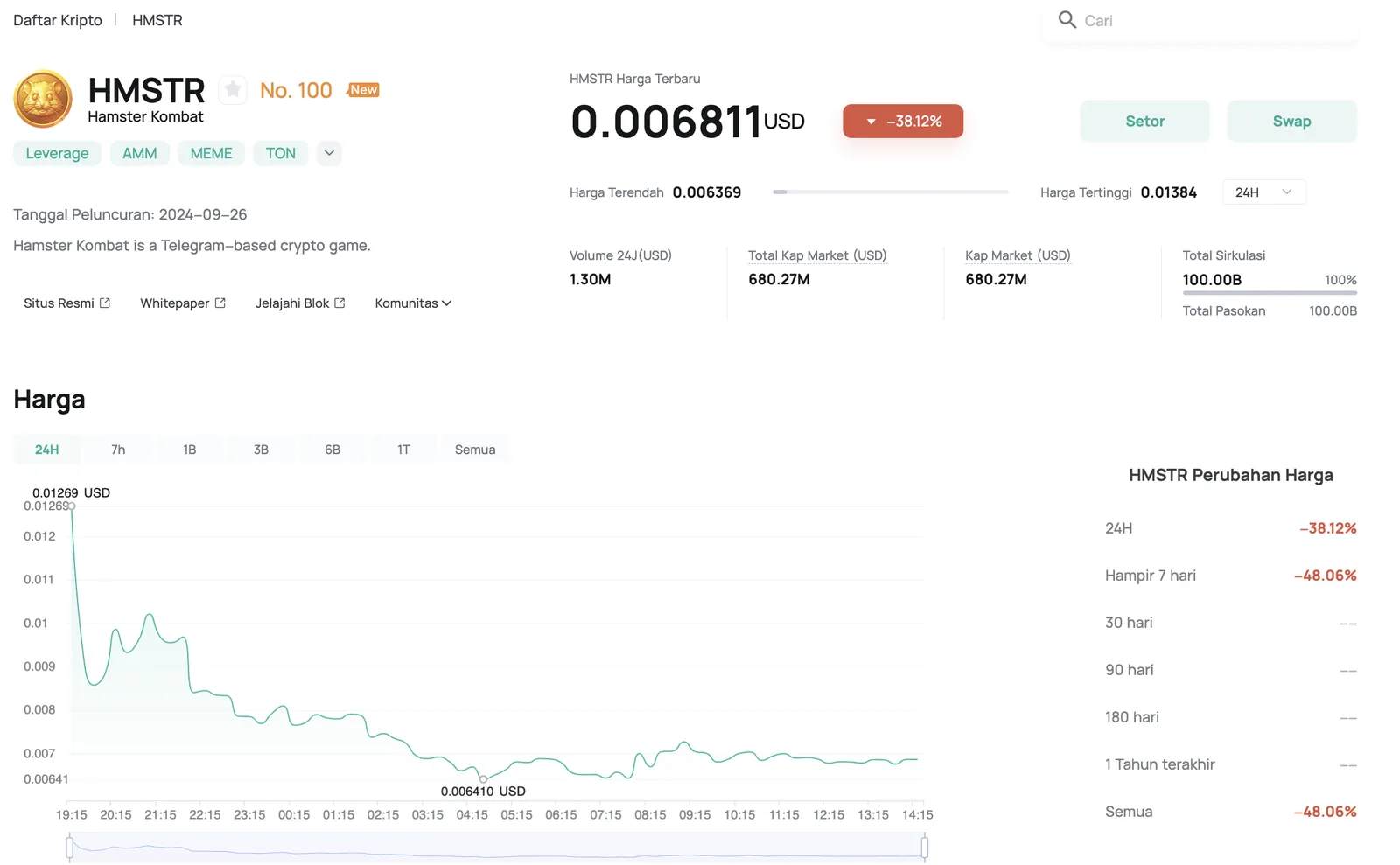The width and height of the screenshot is (1400, 865).
Task: Click the low-high price range bar
Action: [x=891, y=192]
